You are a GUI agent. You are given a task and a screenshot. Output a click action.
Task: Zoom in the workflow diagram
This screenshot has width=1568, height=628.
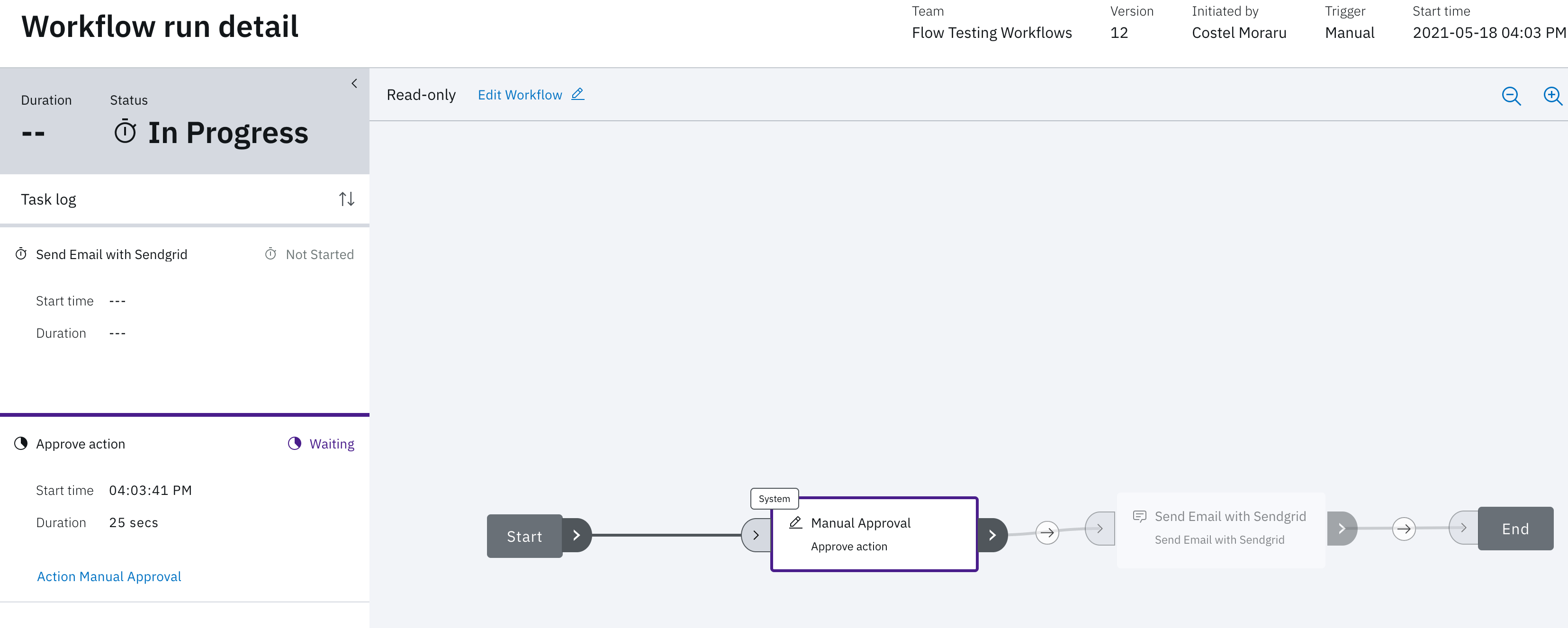[x=1553, y=96]
